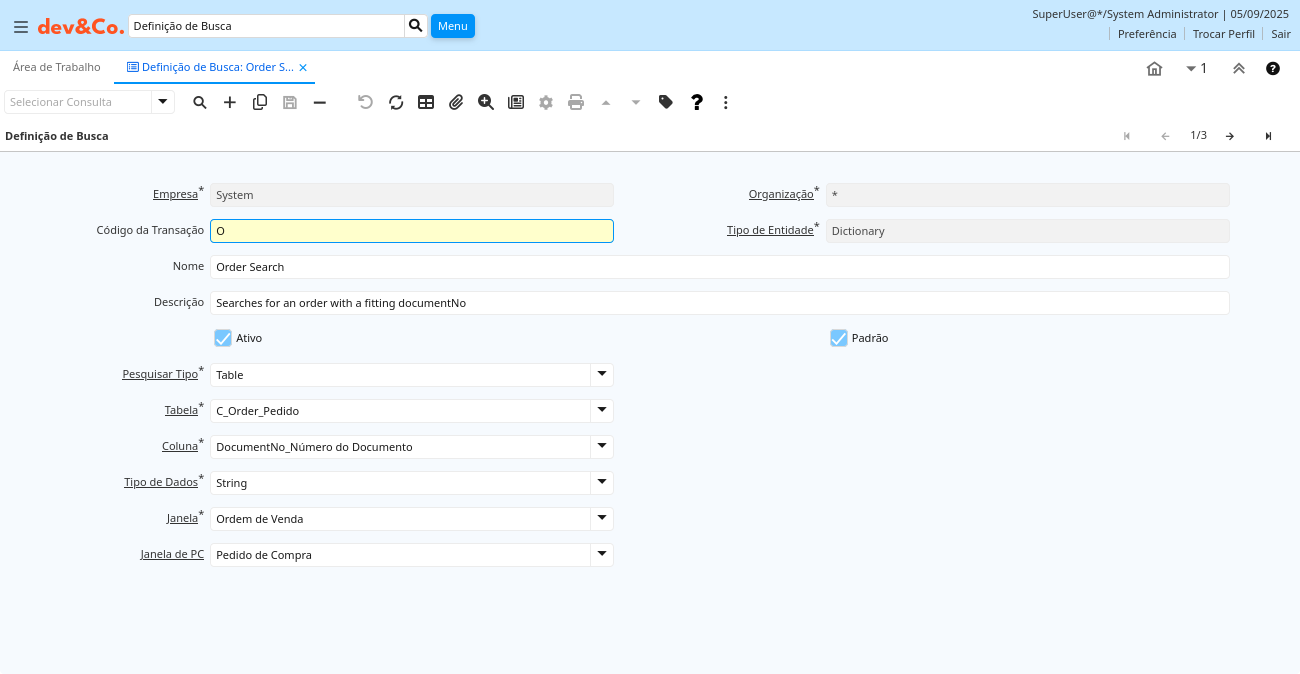Click the Home icon at top right

(1154, 69)
